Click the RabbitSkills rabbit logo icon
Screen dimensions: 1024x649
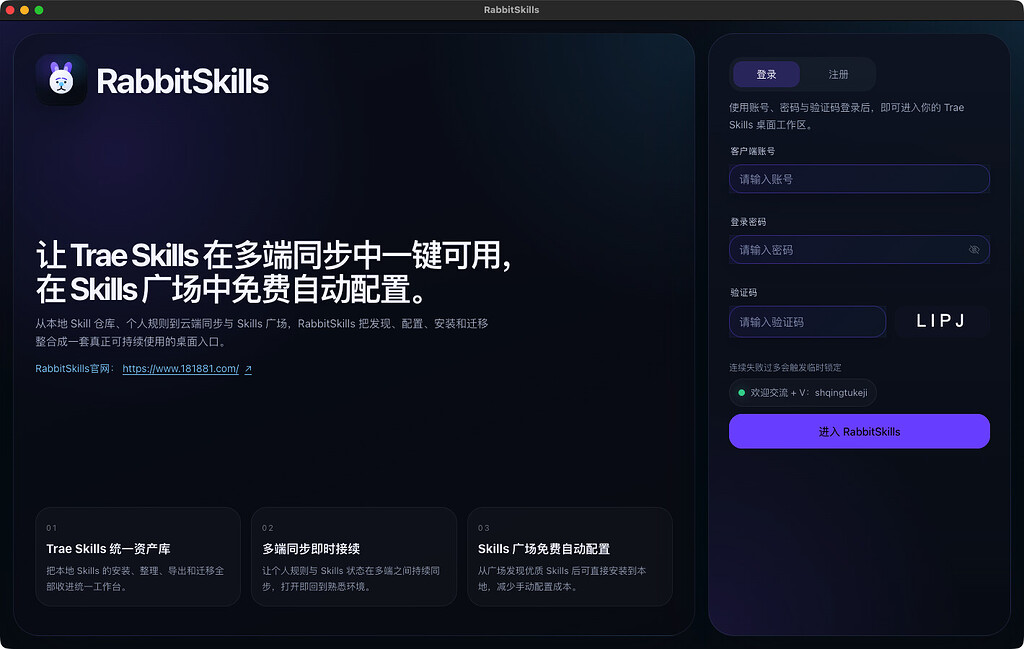(61, 80)
